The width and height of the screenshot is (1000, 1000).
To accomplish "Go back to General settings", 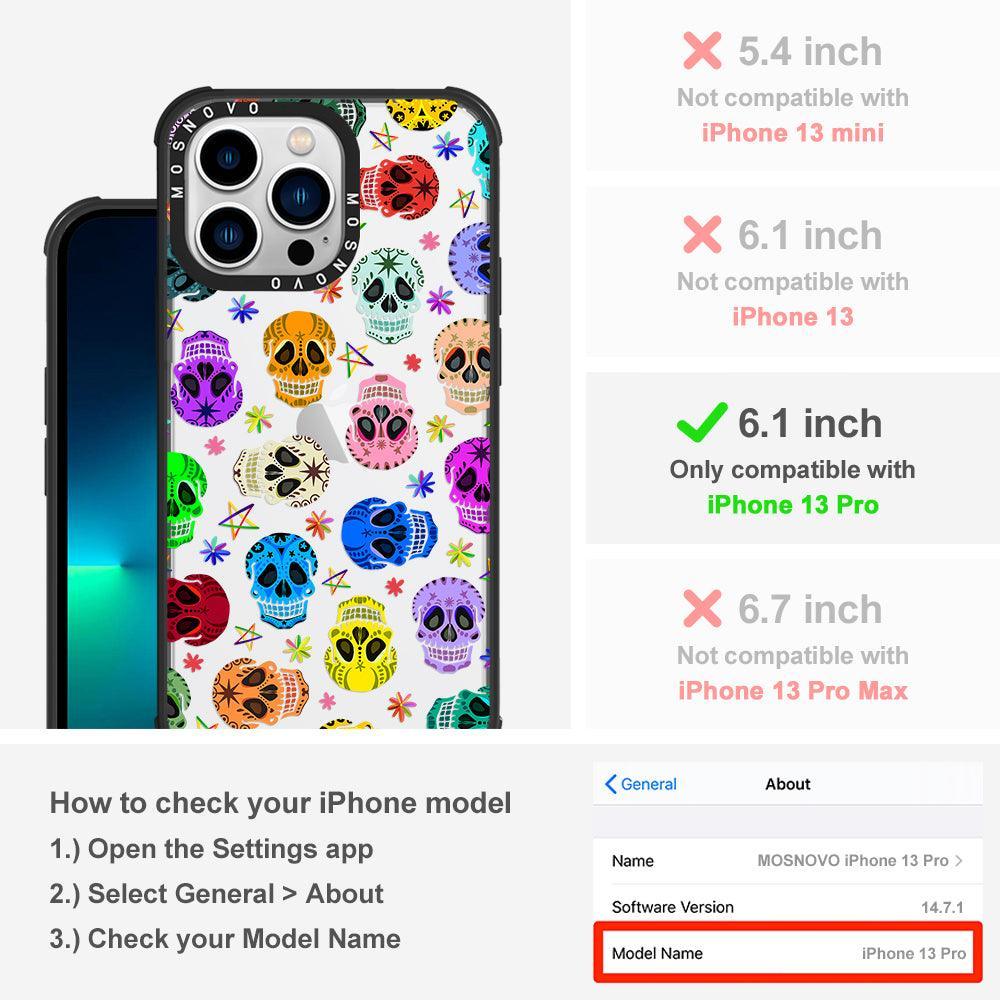I will click(x=641, y=784).
